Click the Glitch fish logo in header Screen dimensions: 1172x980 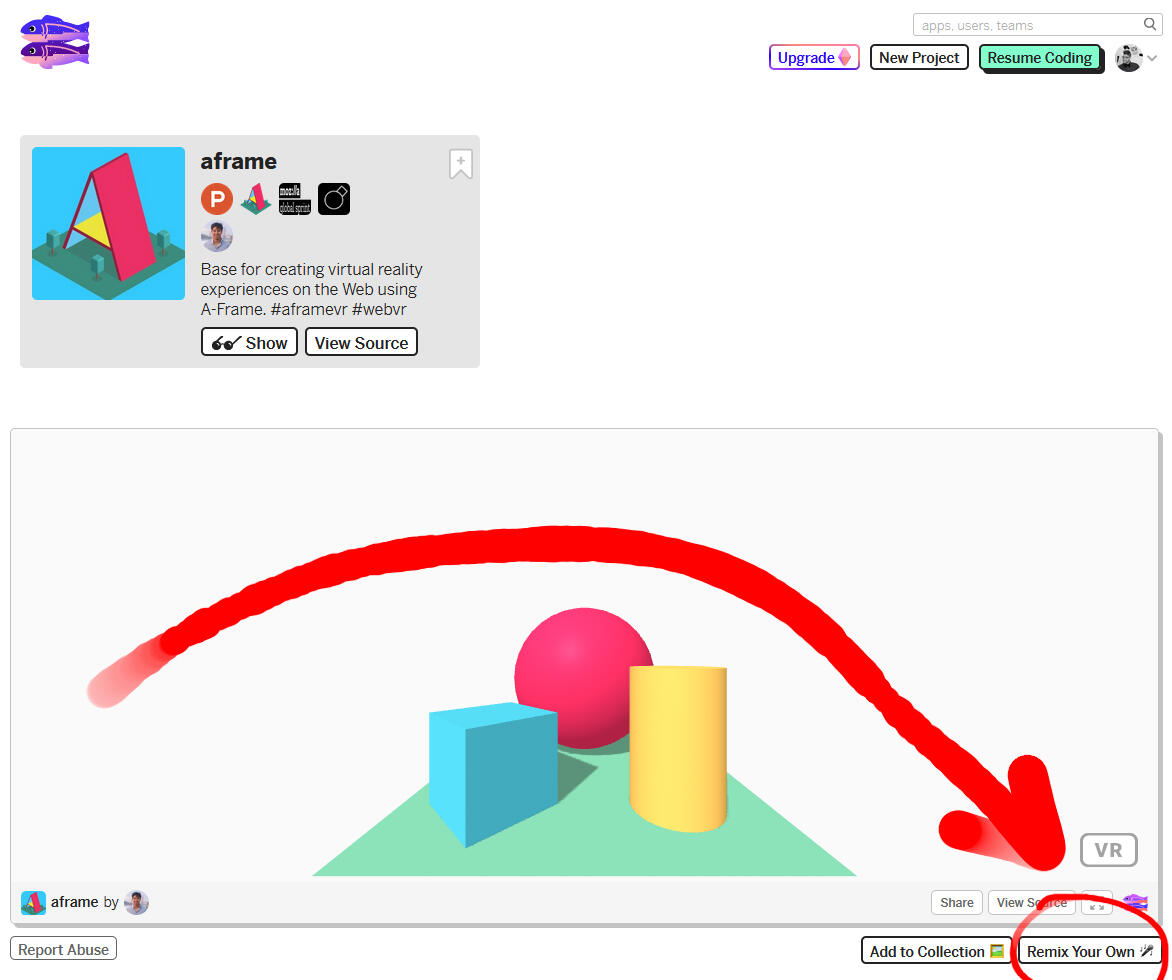tap(55, 42)
